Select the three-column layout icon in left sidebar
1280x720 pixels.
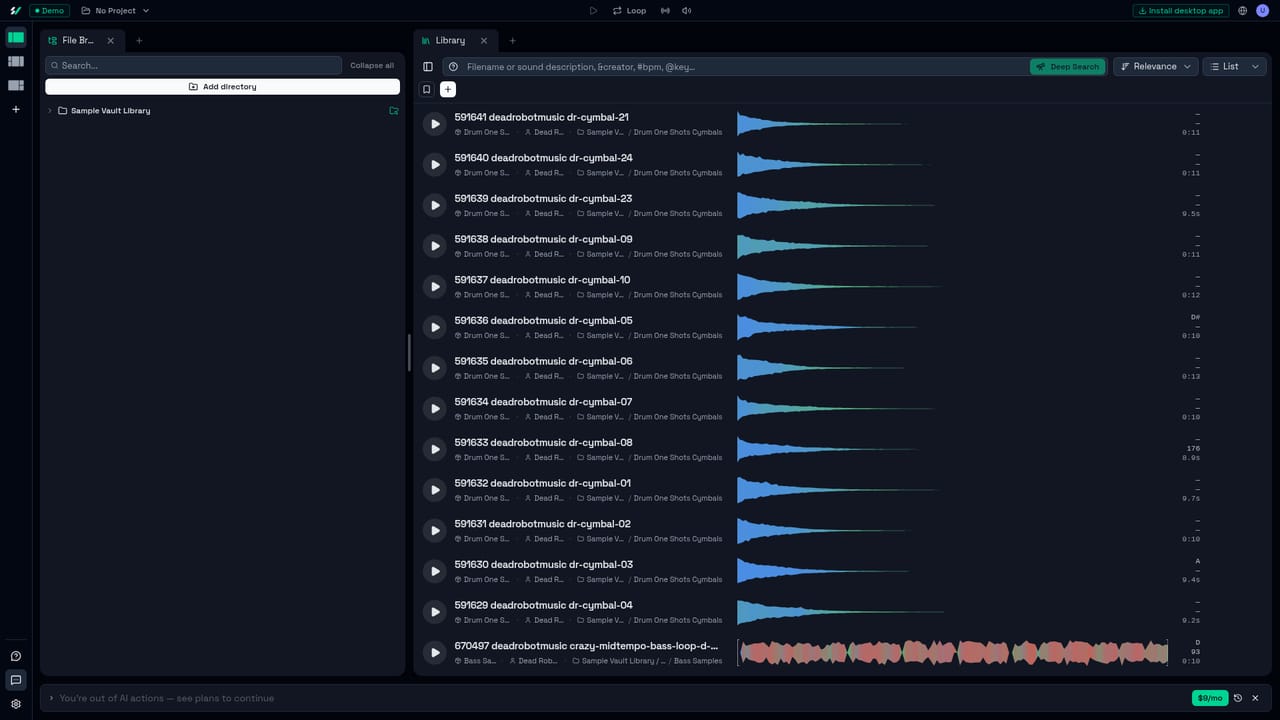15,61
